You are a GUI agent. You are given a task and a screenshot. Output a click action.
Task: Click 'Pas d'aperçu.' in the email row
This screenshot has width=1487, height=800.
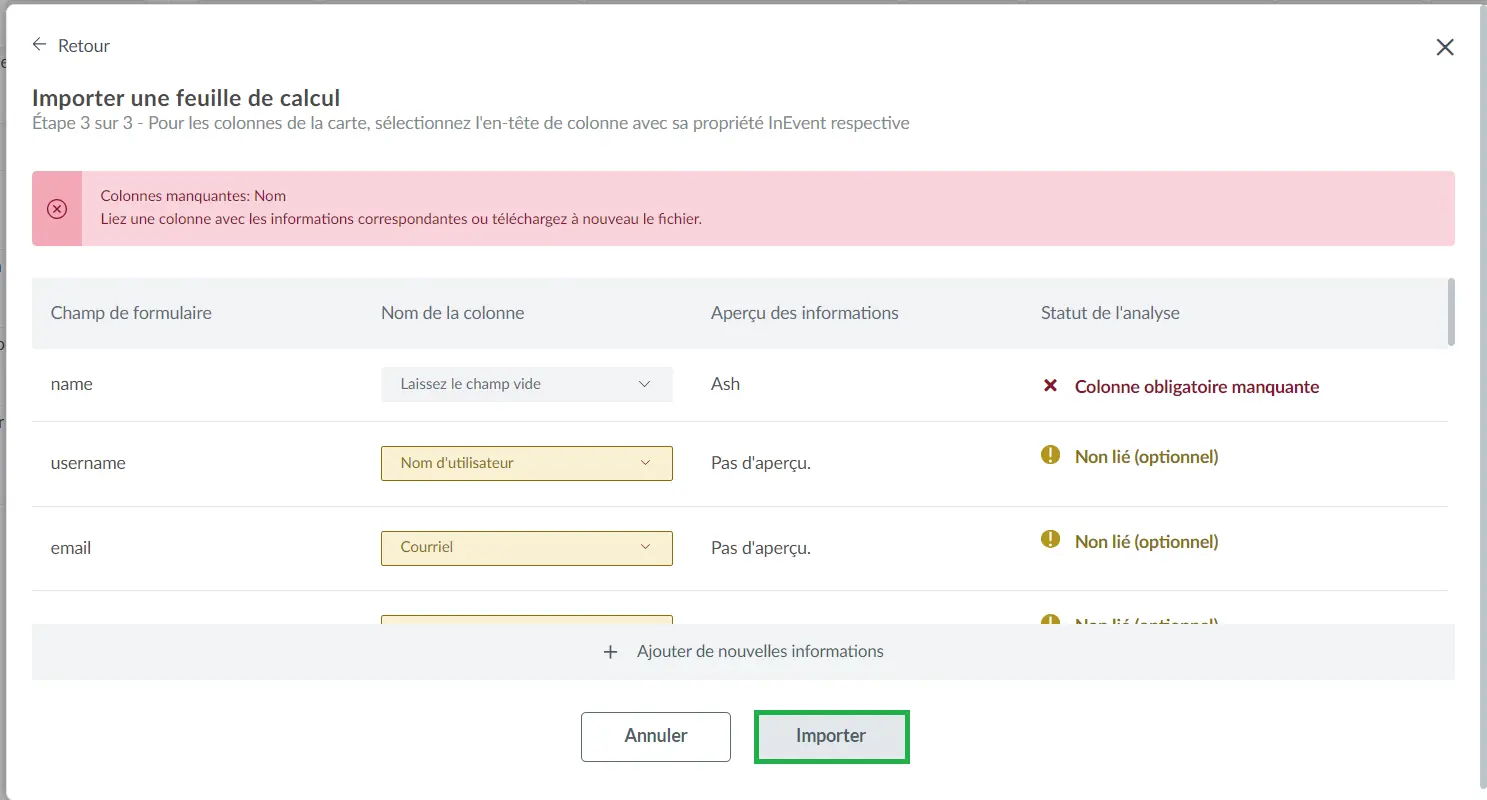pos(760,548)
